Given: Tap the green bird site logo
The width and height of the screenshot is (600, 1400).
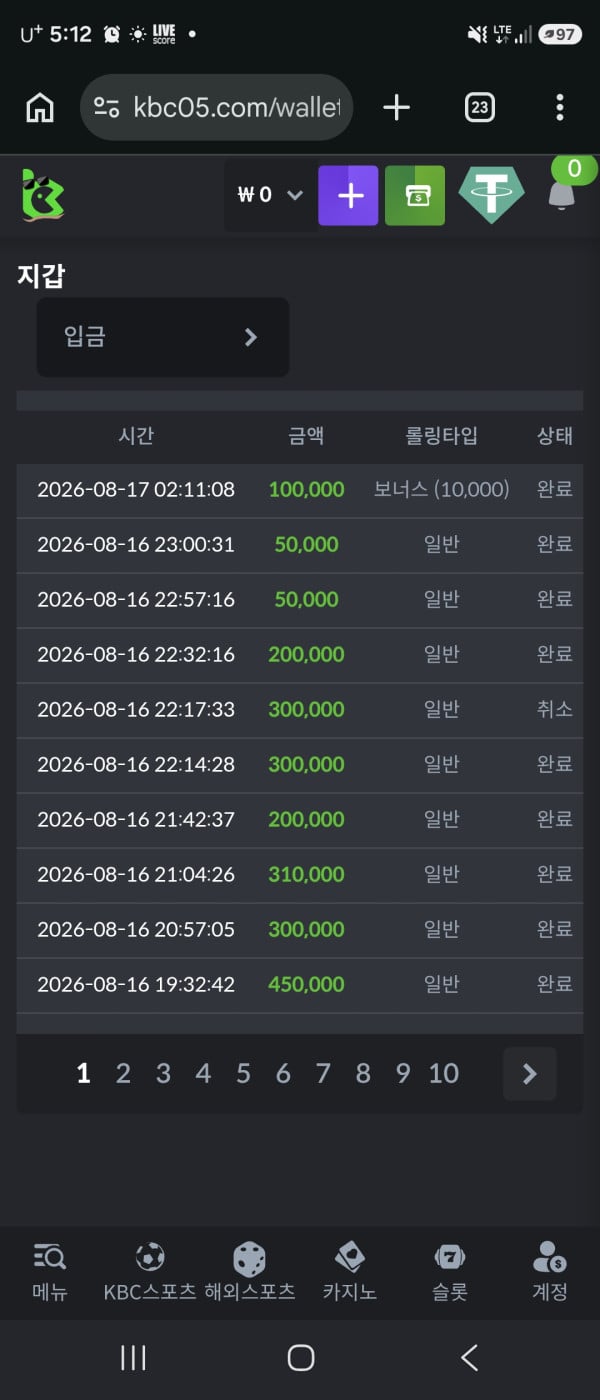Looking at the screenshot, I should (43, 195).
